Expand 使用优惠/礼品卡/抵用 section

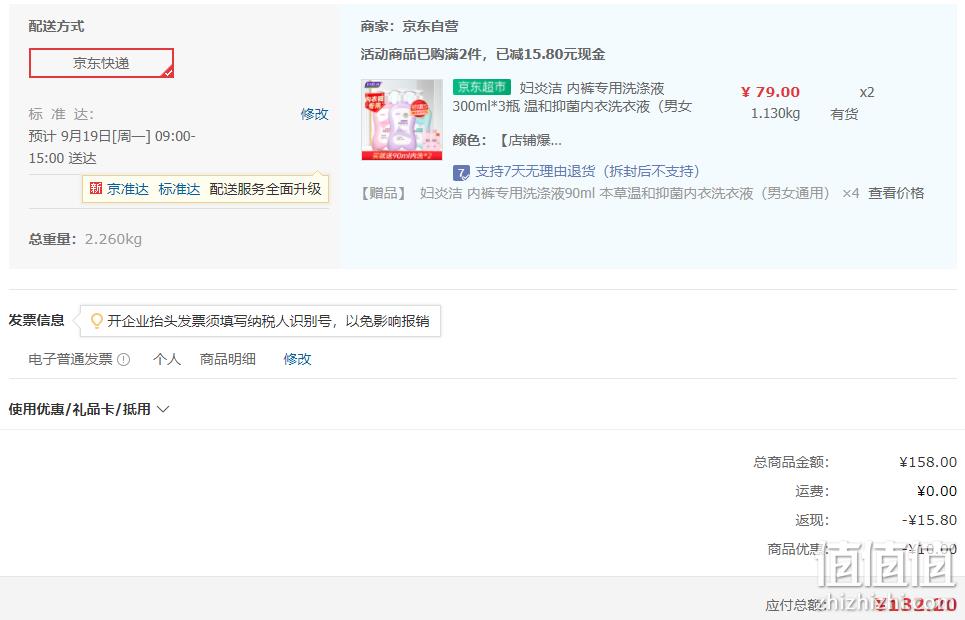[x=89, y=409]
